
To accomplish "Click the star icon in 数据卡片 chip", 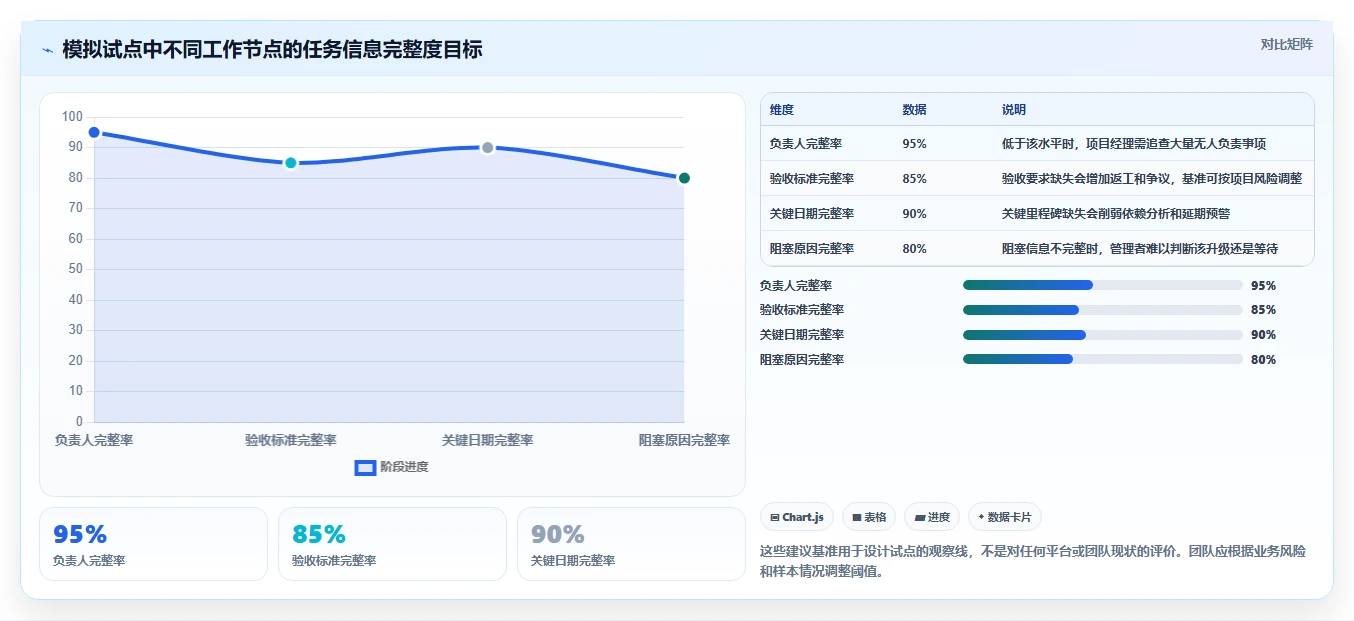I will coord(981,518).
